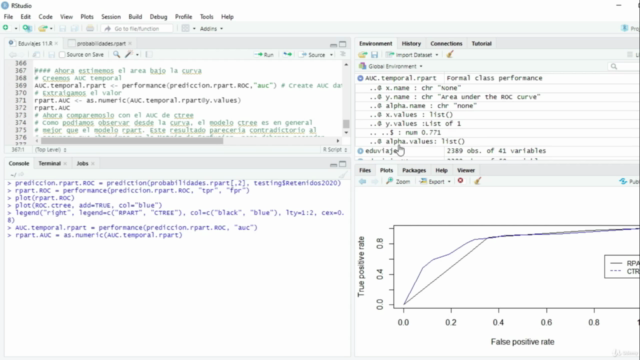The width and height of the screenshot is (640, 360).
Task: Toggle the Source on Save checkbox
Action: [x=62, y=54]
